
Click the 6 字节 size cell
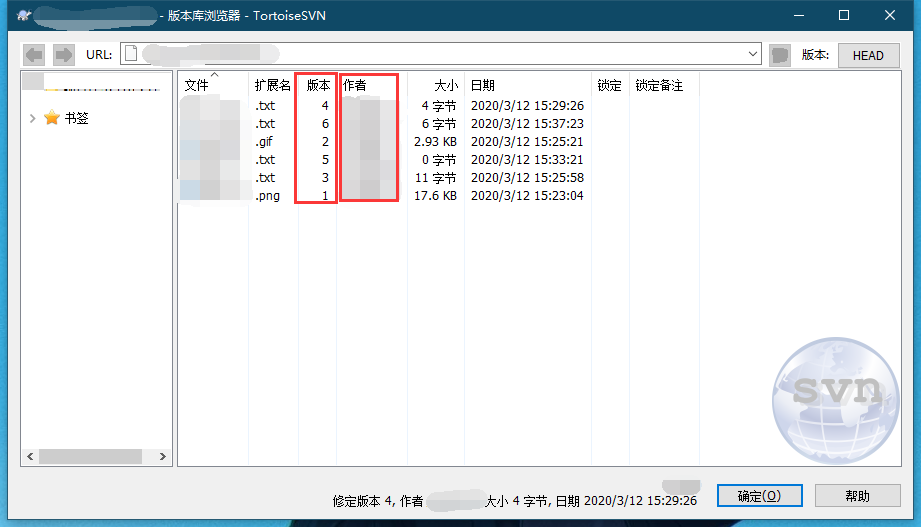coord(439,123)
